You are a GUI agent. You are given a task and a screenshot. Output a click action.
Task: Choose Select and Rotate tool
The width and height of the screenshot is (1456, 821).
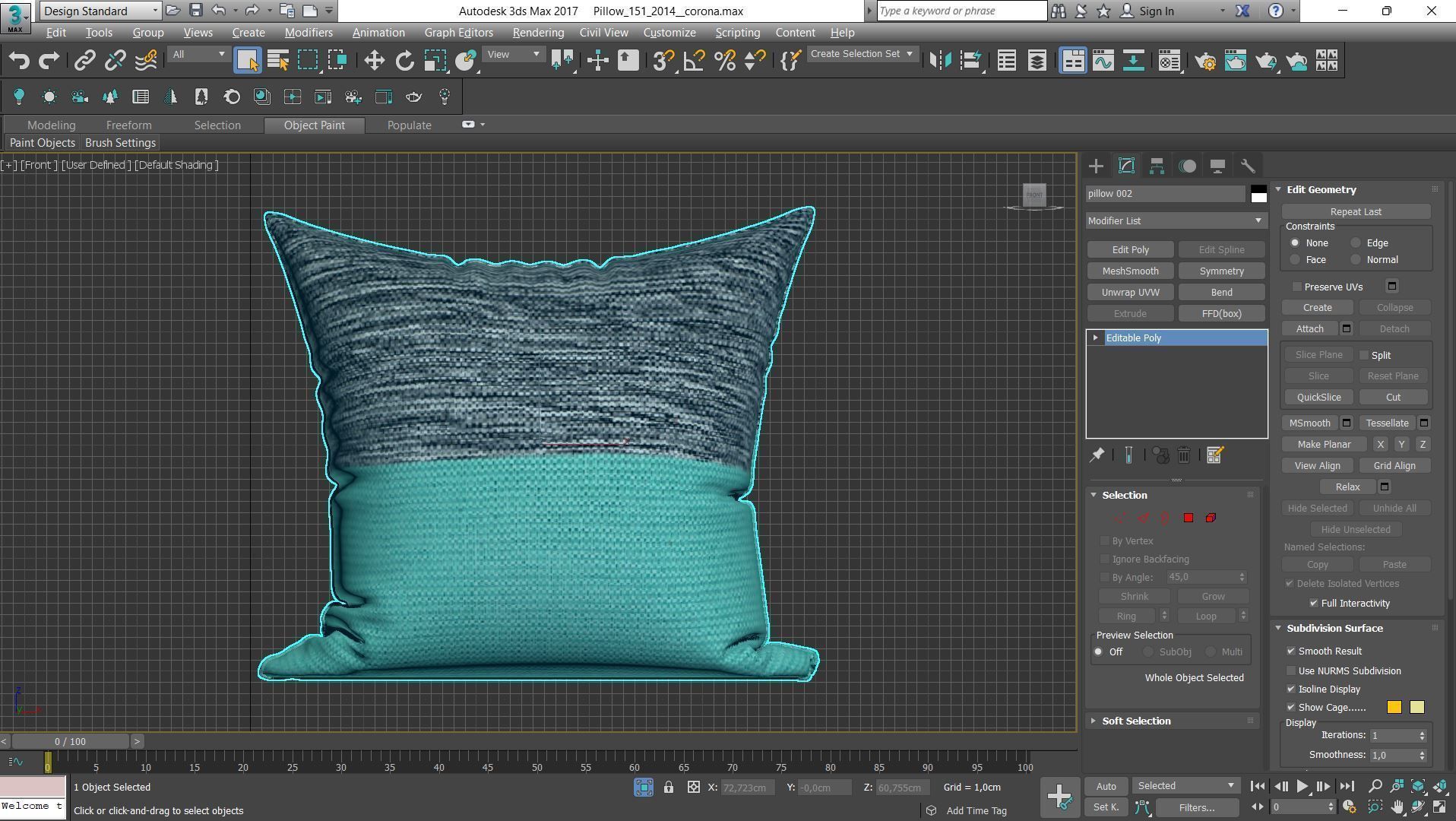(404, 61)
